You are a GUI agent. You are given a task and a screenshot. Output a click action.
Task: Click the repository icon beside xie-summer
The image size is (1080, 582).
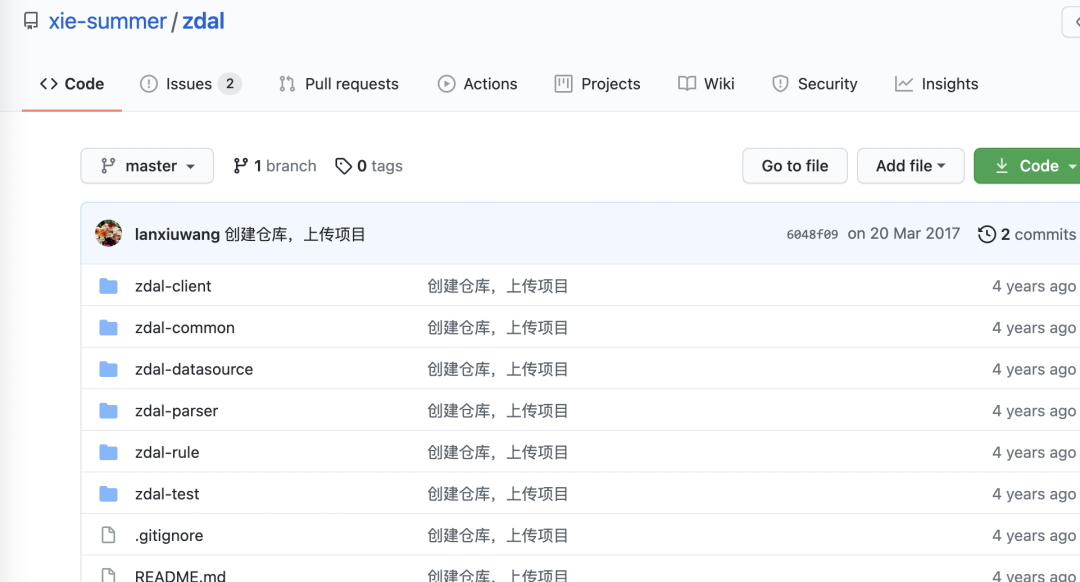tap(31, 21)
